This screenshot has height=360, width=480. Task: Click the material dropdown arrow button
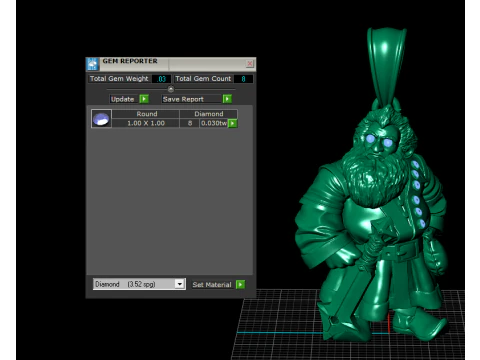180,284
